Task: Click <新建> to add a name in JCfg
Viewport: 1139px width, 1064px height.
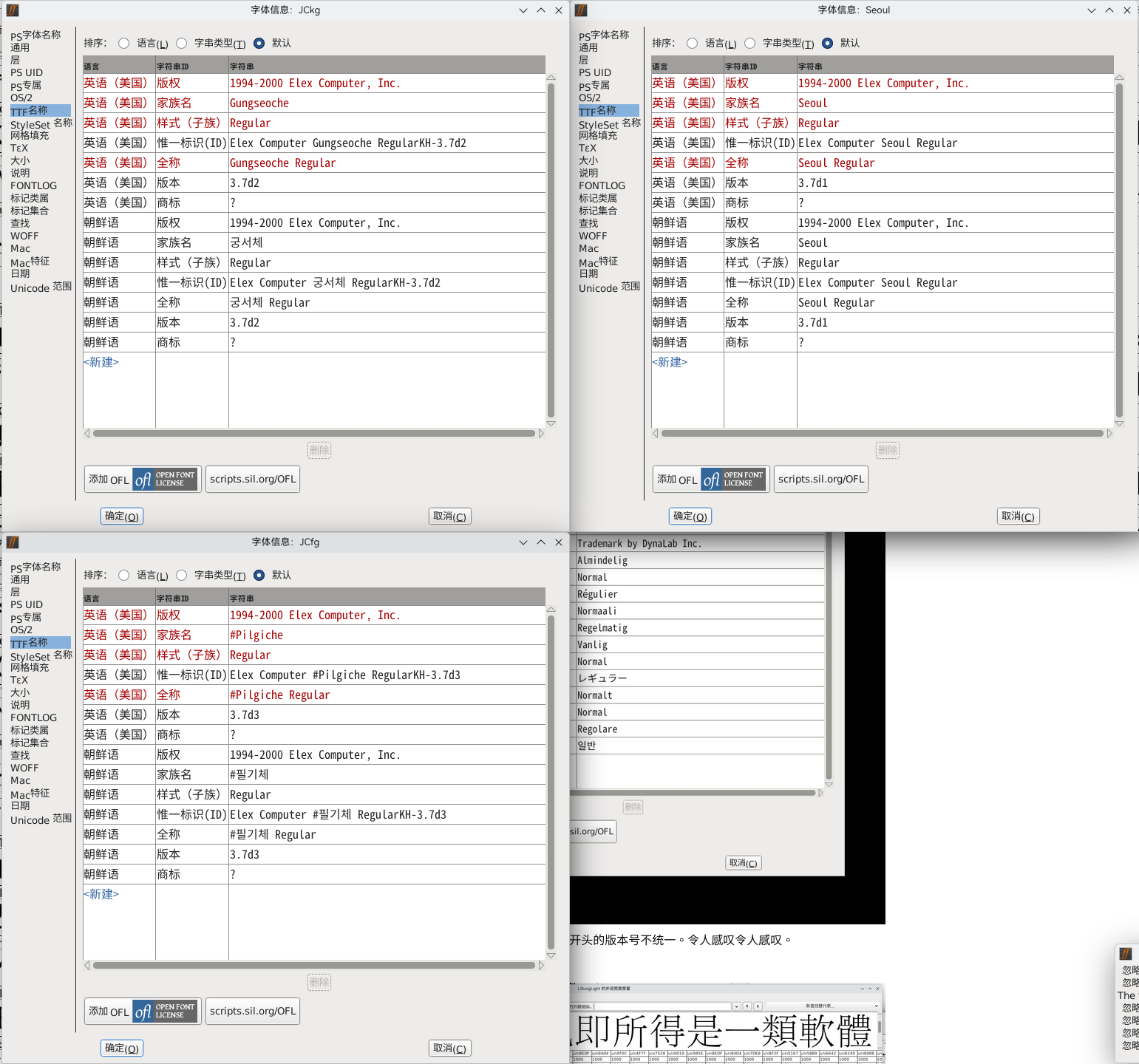Action: [x=101, y=894]
